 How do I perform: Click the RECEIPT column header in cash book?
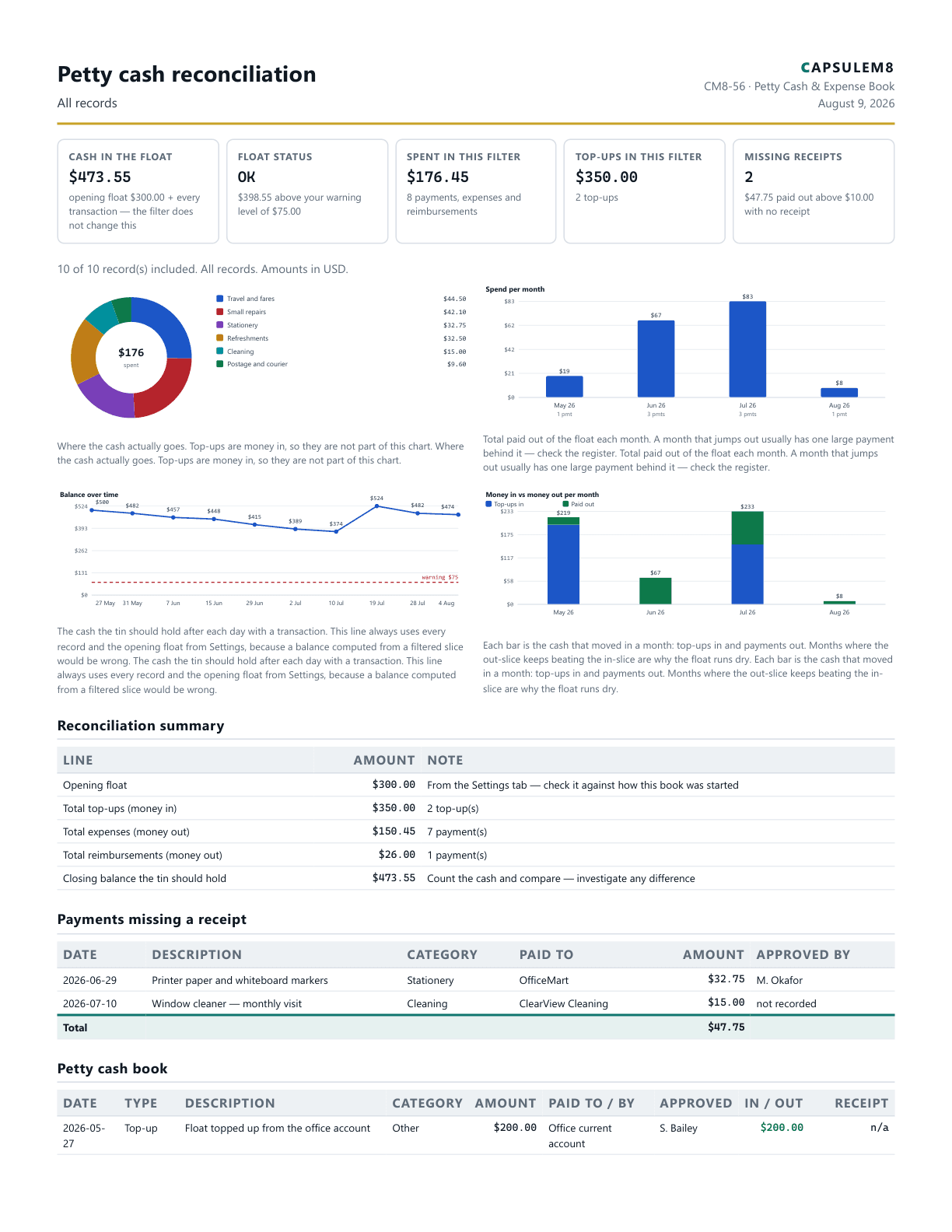[x=861, y=1104]
